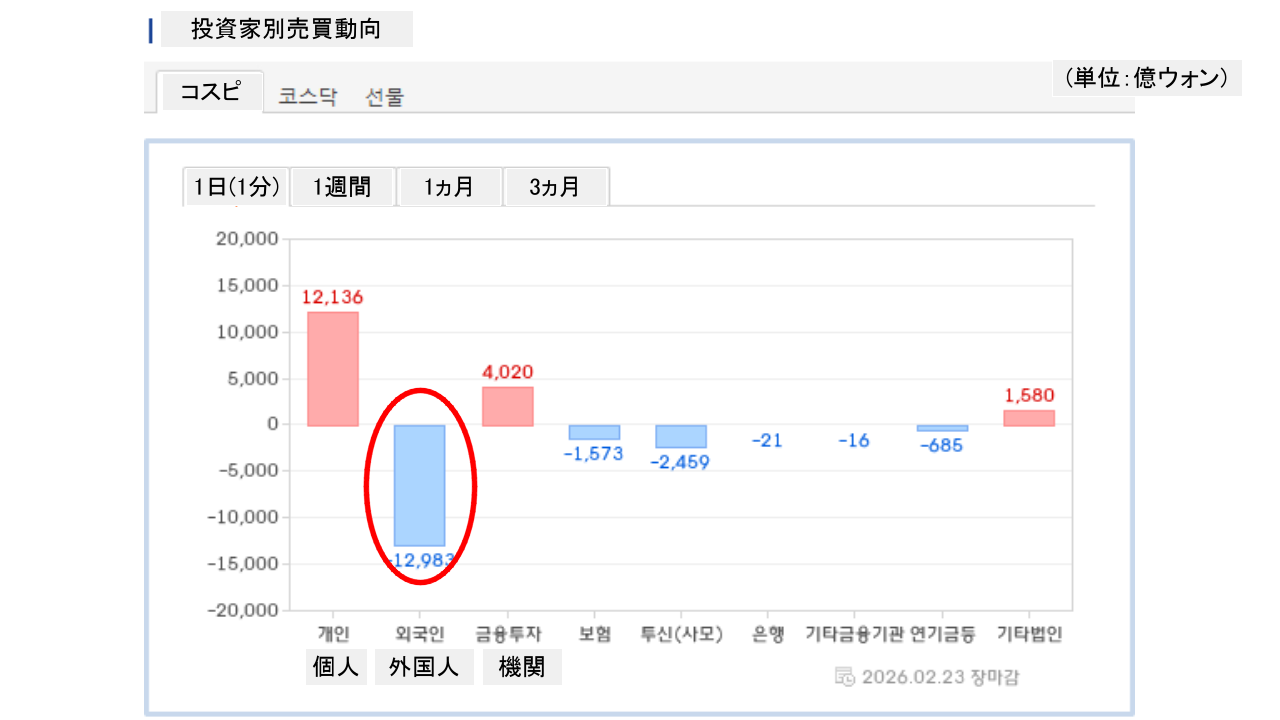
Task: Click the -21 value for 은행
Action: pyautogui.click(x=767, y=440)
